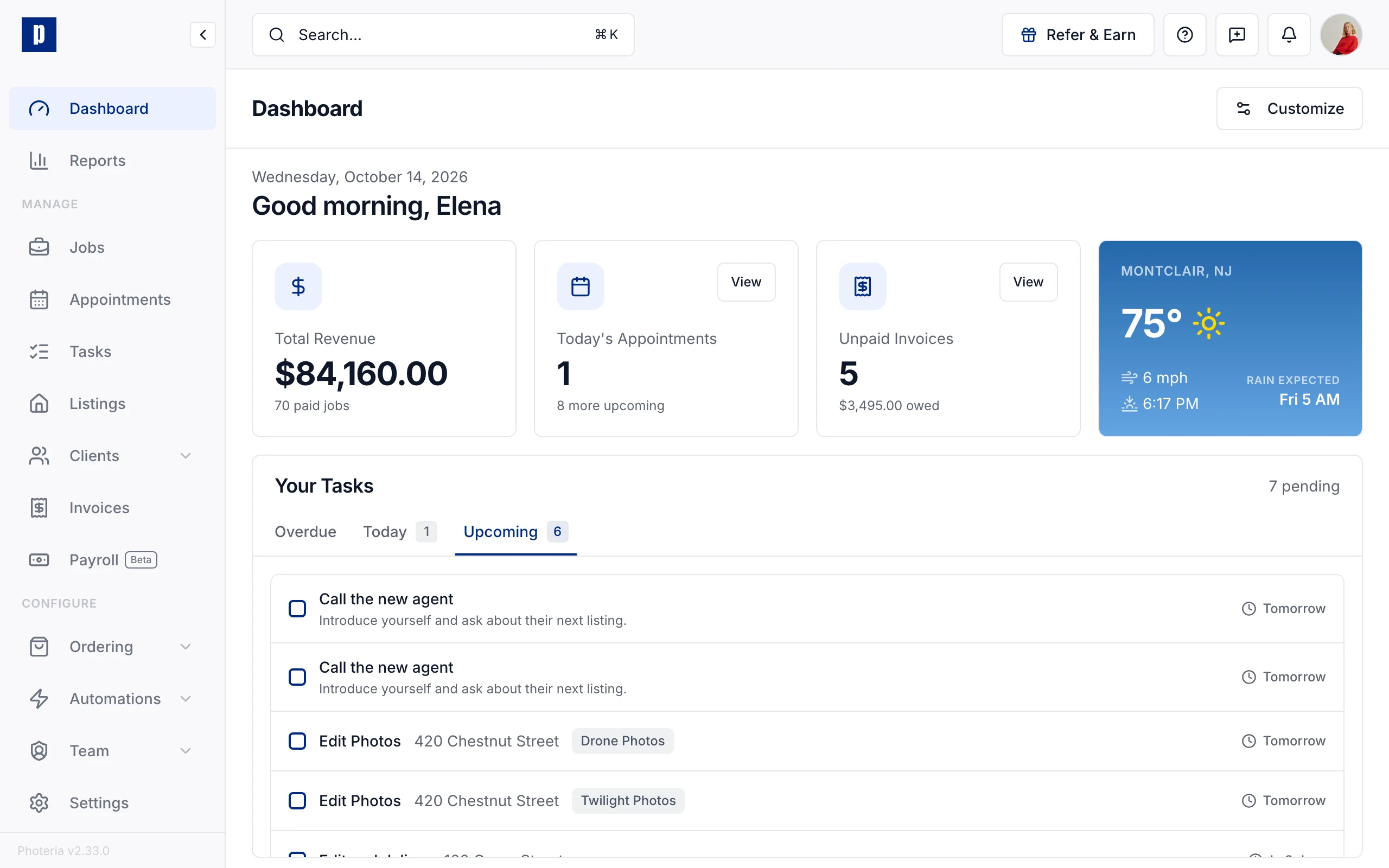Click the Clients people icon
The height and width of the screenshot is (868, 1389).
39,456
